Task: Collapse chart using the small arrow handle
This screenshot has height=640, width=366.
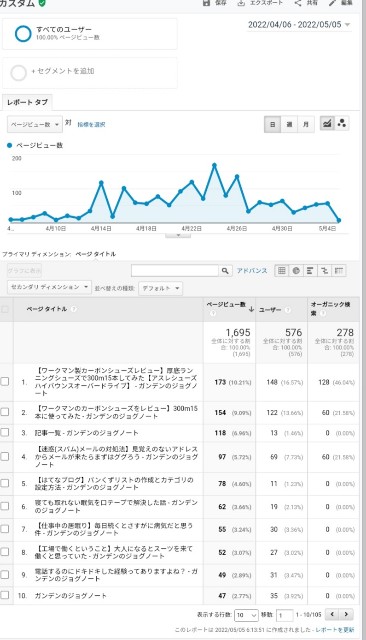Action: pyautogui.click(x=178, y=236)
